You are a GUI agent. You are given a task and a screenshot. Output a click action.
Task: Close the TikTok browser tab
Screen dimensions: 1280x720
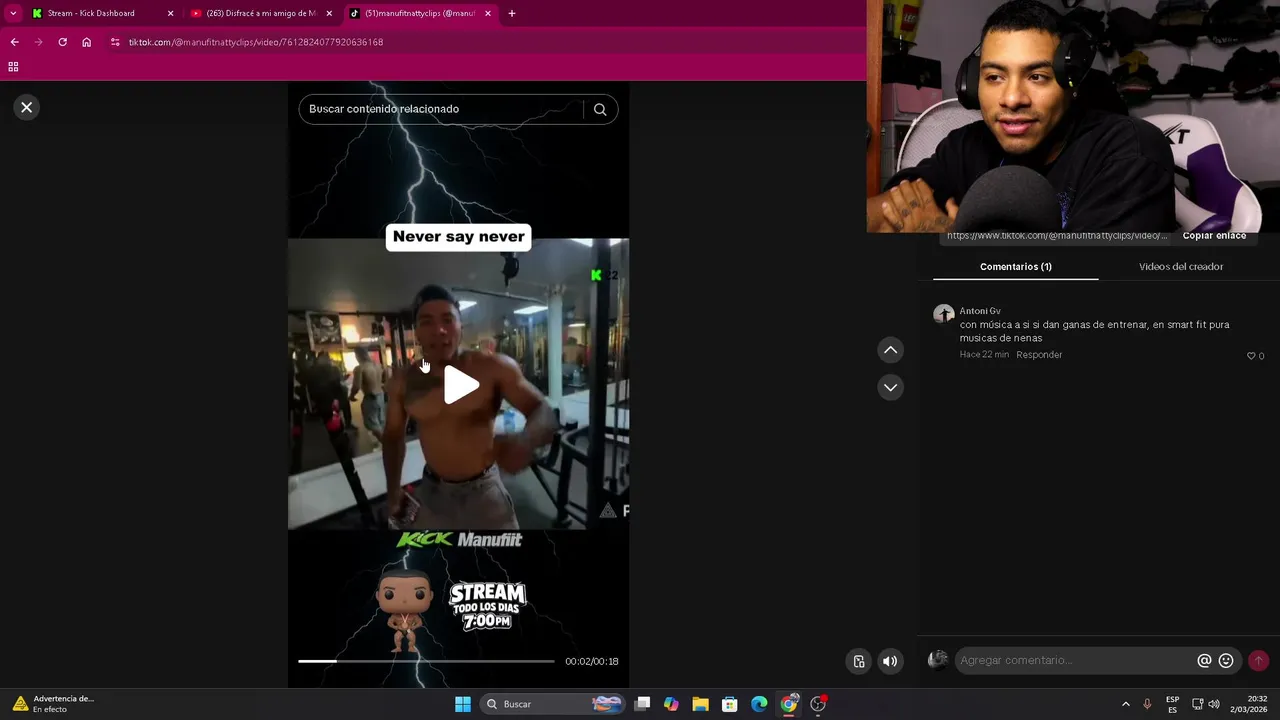[x=488, y=14]
